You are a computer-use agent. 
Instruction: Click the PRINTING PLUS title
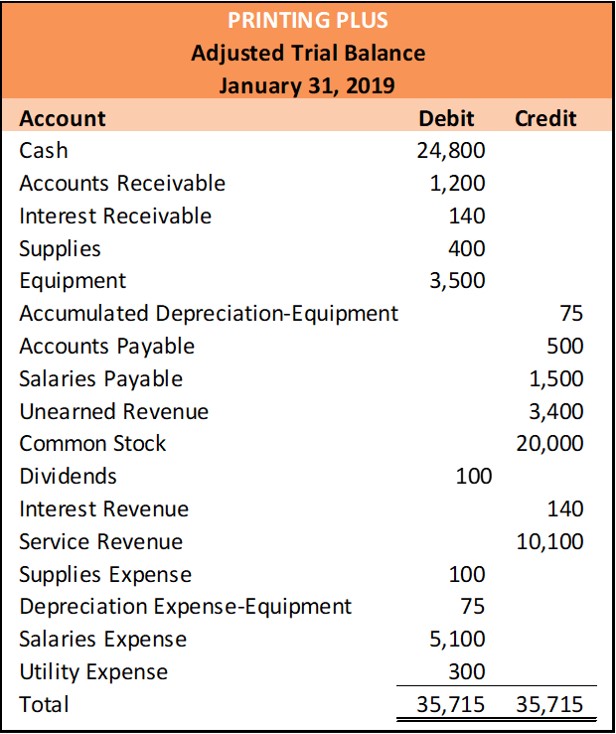click(x=307, y=20)
